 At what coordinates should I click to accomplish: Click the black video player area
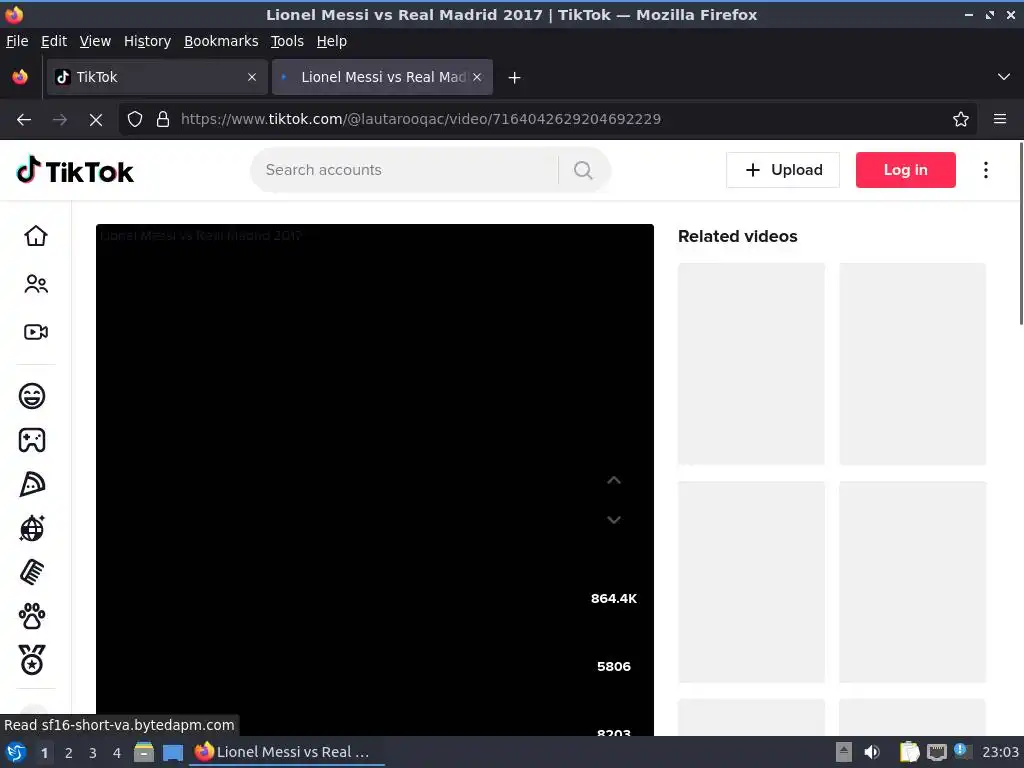(x=374, y=479)
